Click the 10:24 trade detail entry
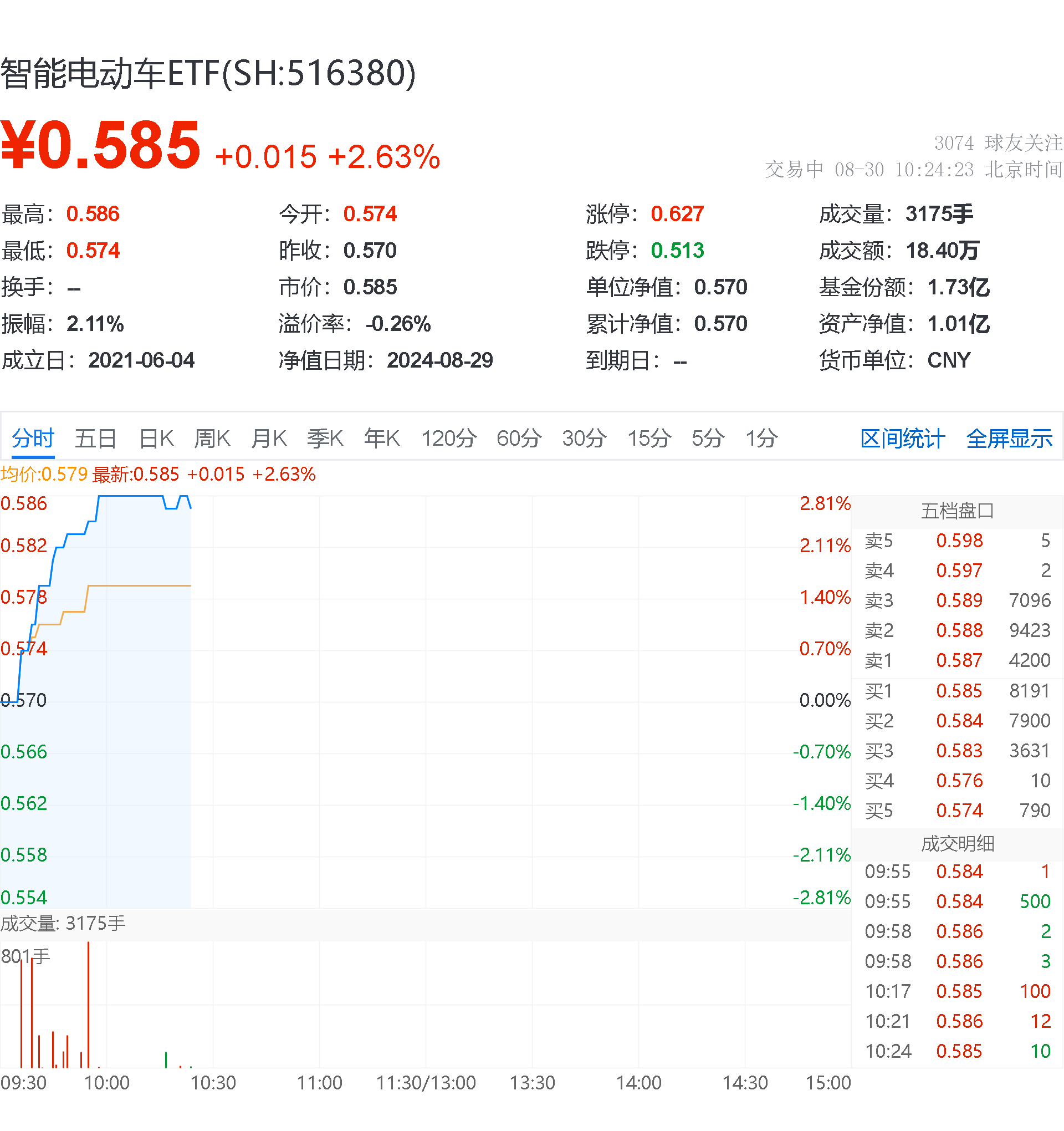 pos(960,1051)
